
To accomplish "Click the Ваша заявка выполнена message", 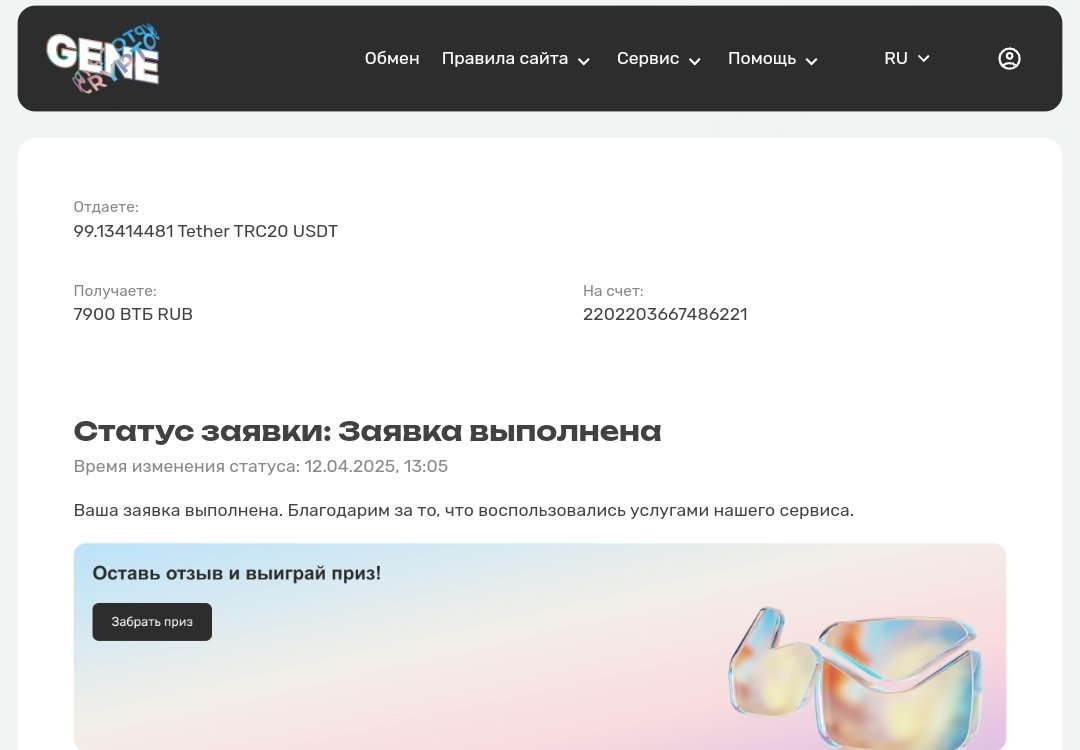I will (464, 510).
